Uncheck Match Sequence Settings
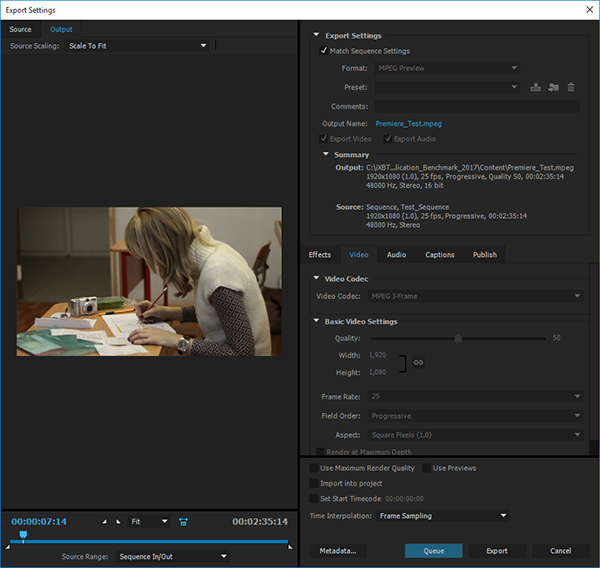 (323, 51)
